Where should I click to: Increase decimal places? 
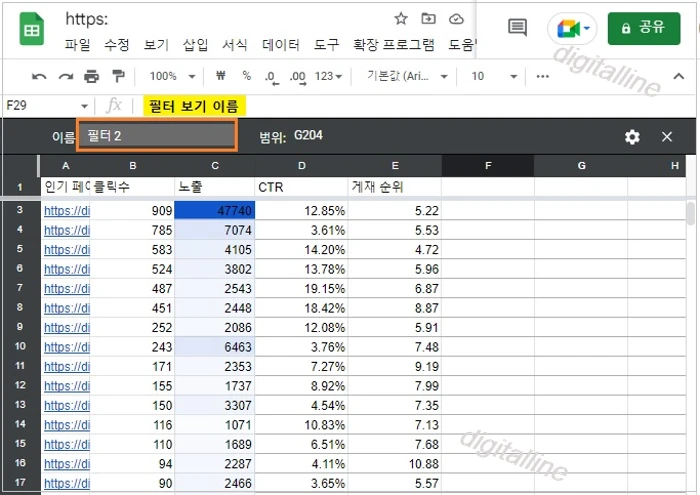pyautogui.click(x=298, y=77)
